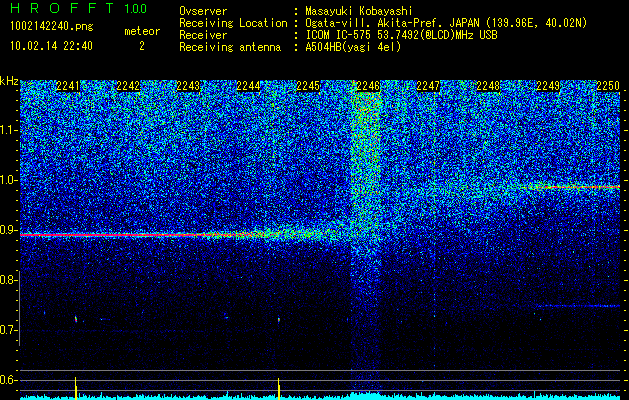Click the 1.0 kHz axis label
Image resolution: width=629 pixels, height=400 pixels.
pyautogui.click(x=9, y=180)
